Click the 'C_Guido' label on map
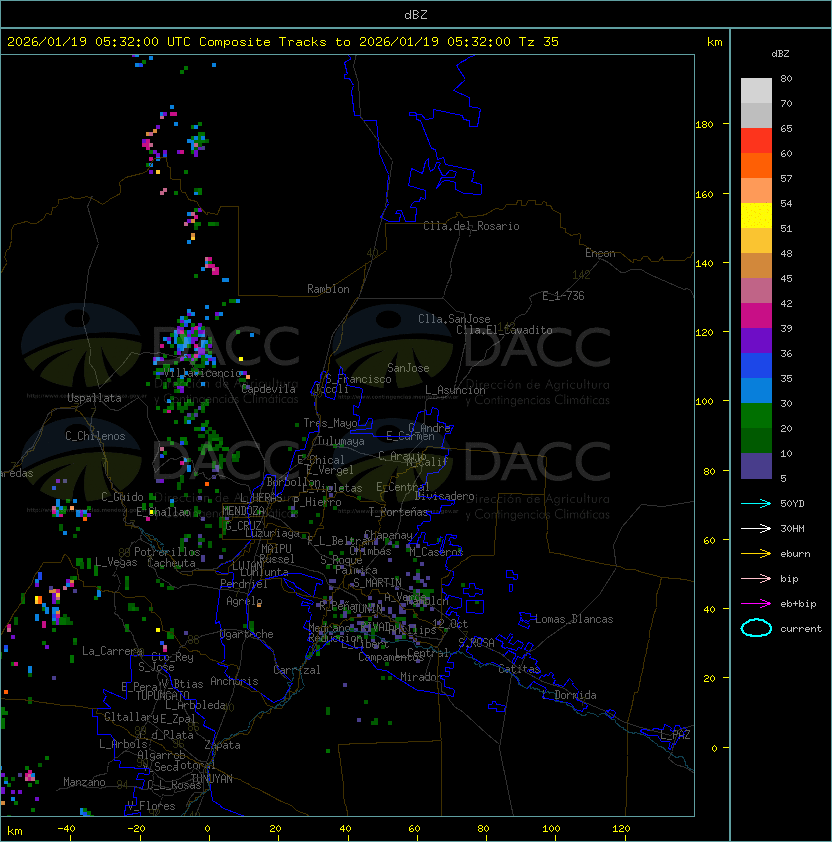Screen dimensions: 832x842 click(122, 497)
